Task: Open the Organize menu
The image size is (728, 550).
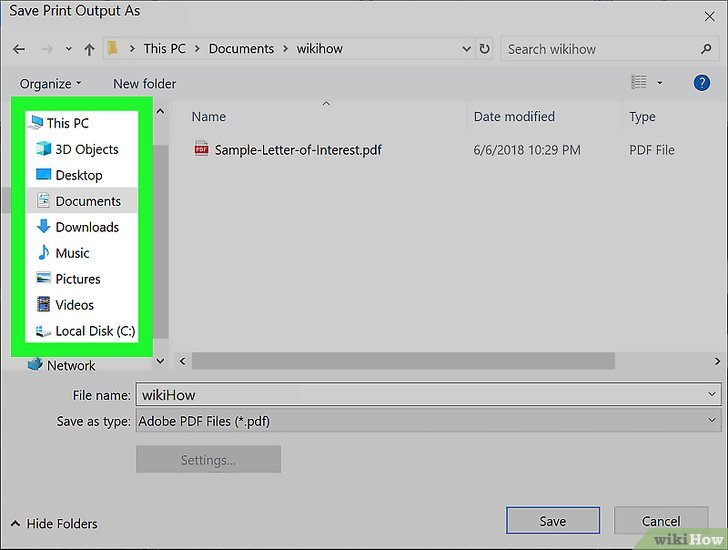Action: tap(50, 84)
